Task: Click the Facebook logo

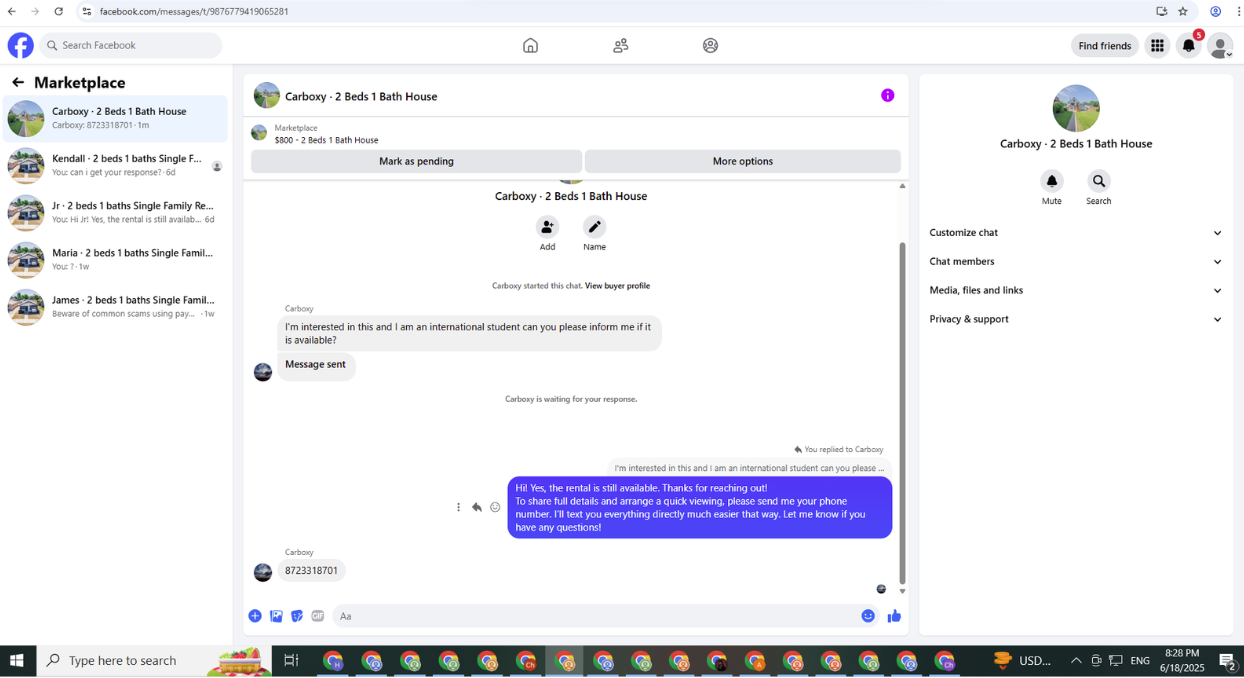Action: [21, 45]
